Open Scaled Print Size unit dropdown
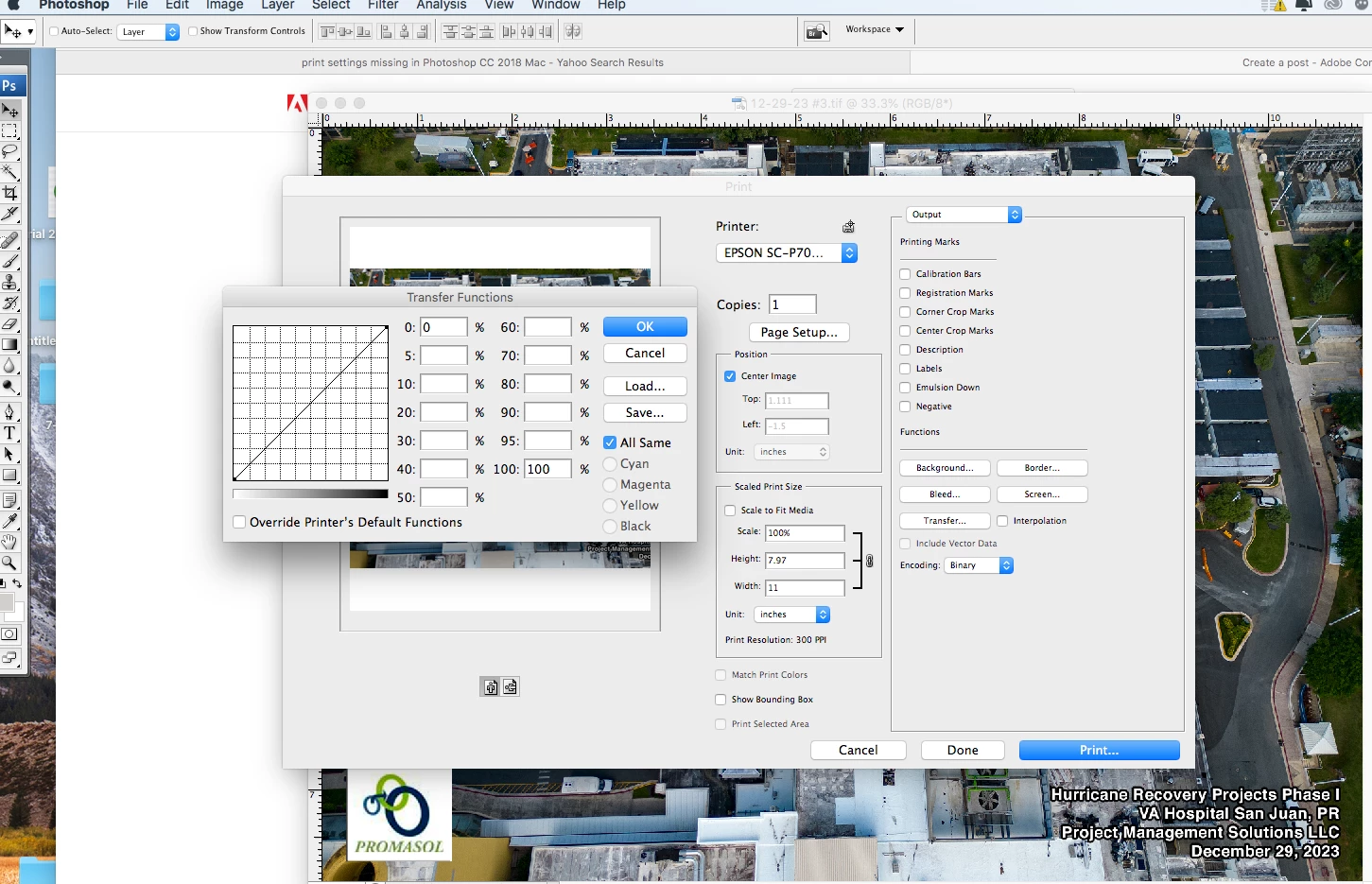1372x884 pixels. tap(792, 615)
